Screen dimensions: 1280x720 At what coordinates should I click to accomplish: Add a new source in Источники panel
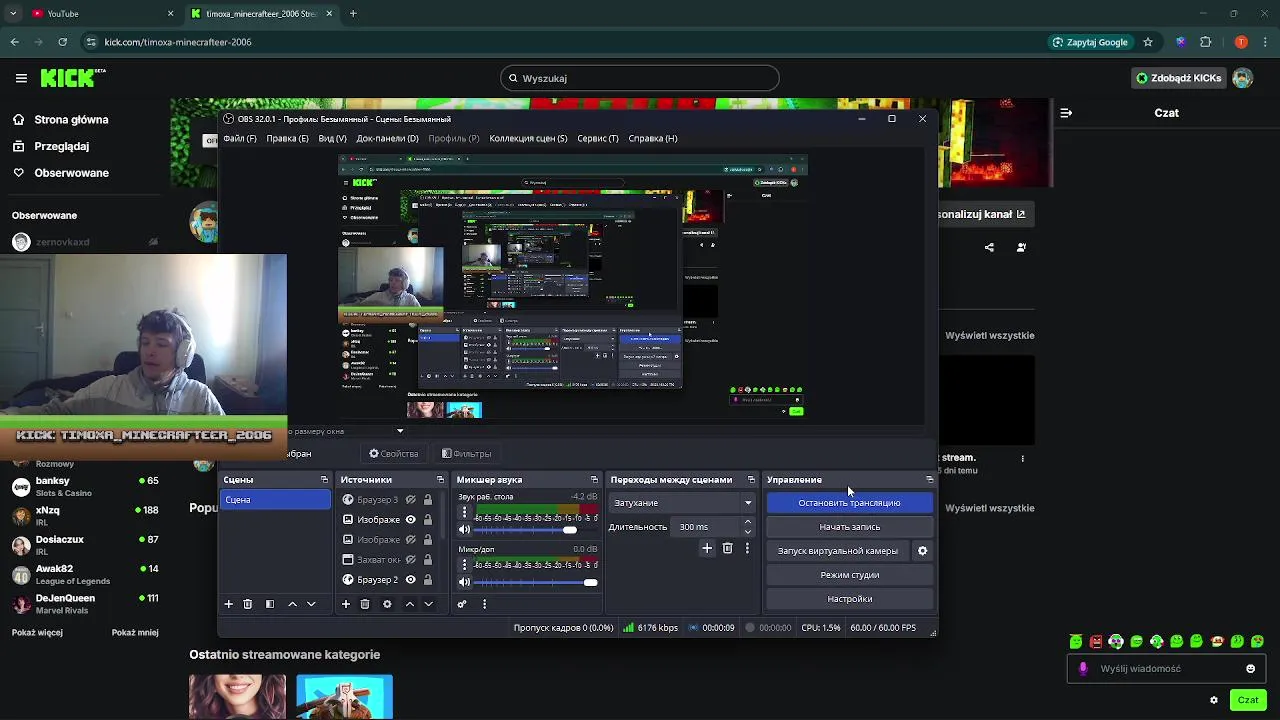click(346, 604)
